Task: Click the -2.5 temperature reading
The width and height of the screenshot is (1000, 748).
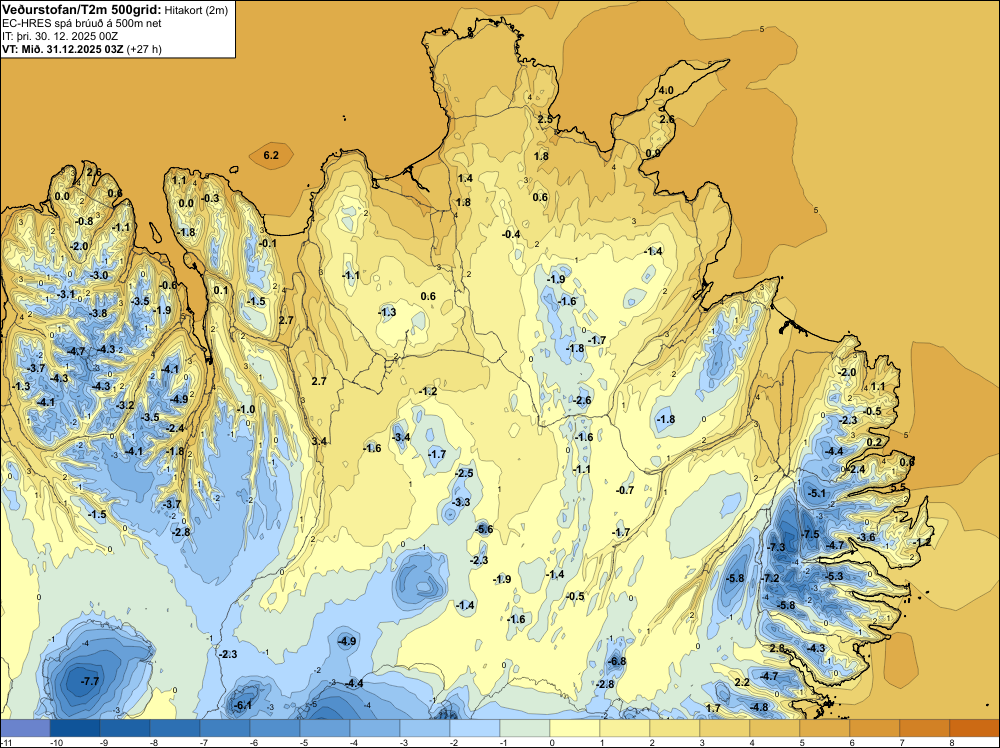Action: coord(464,473)
